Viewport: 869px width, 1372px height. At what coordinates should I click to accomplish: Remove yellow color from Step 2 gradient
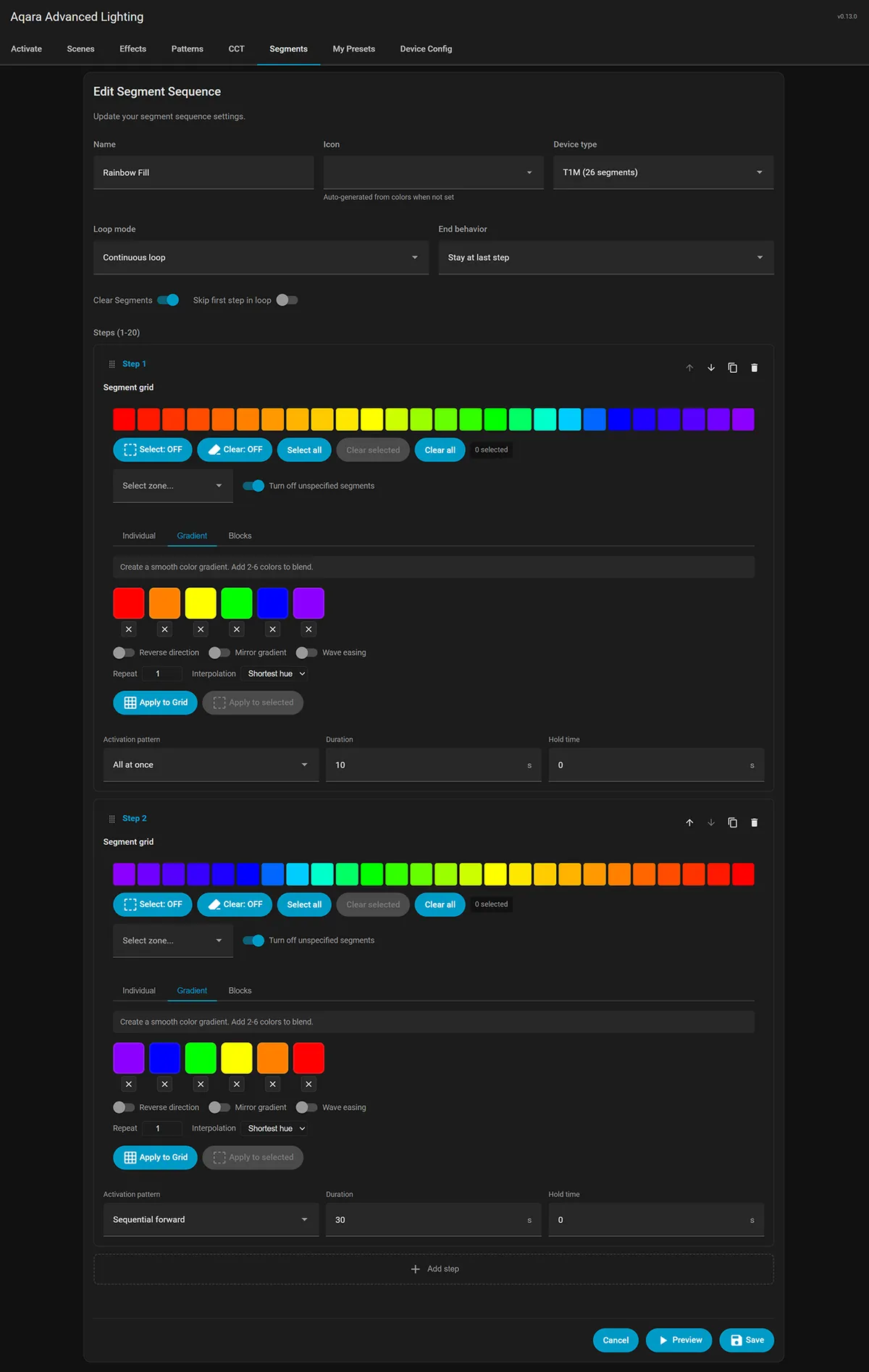[x=237, y=1084]
